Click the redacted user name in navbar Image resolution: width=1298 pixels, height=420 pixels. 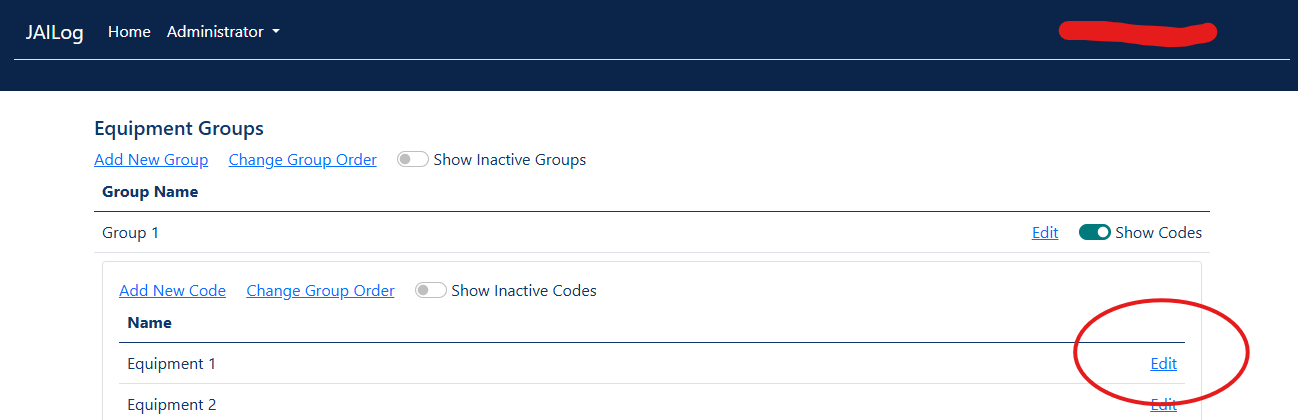coord(1137,32)
